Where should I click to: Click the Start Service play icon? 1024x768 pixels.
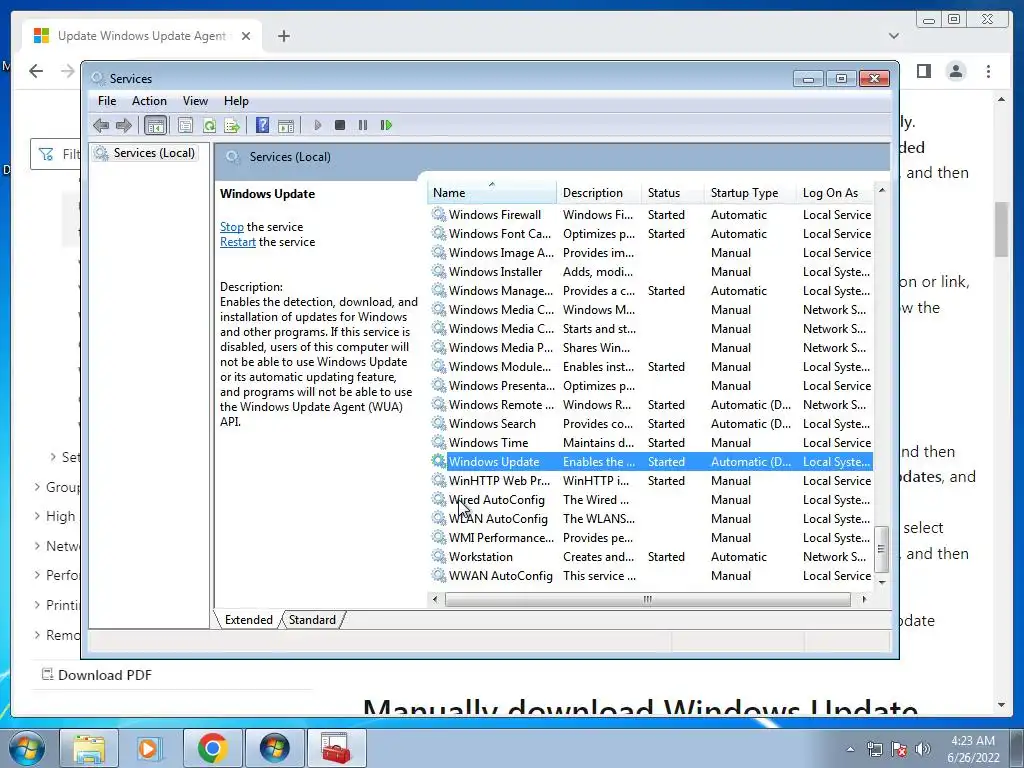coord(317,125)
